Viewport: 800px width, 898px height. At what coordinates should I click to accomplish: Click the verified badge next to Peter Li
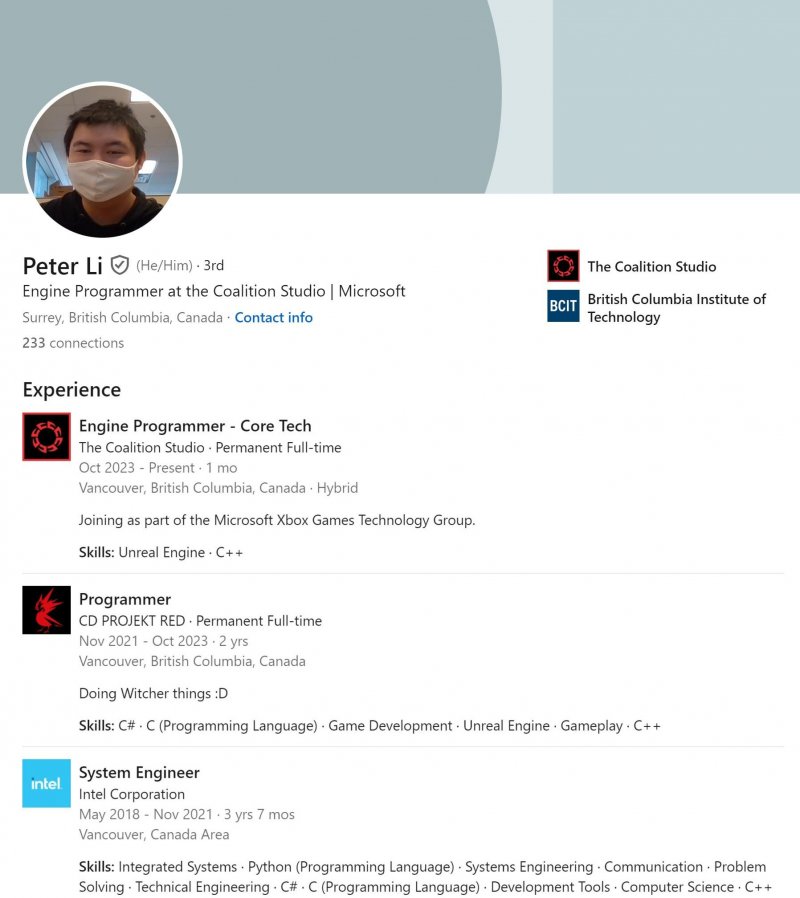[120, 265]
